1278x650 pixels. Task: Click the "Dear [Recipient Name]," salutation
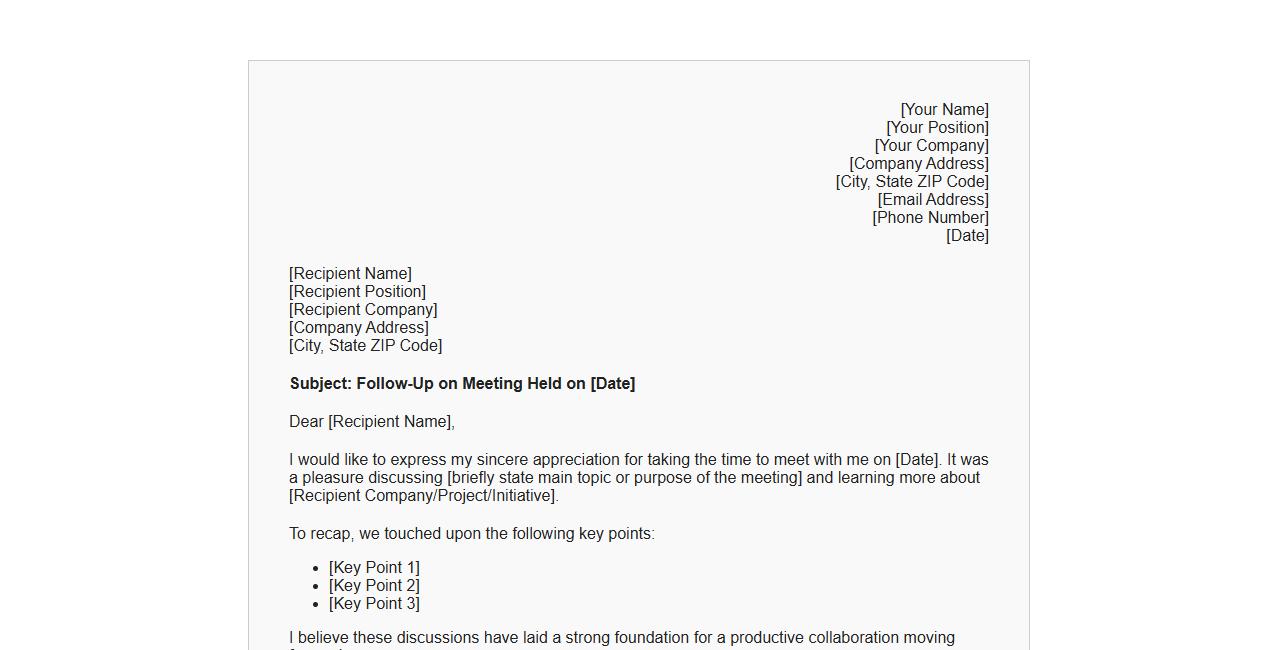tap(372, 422)
